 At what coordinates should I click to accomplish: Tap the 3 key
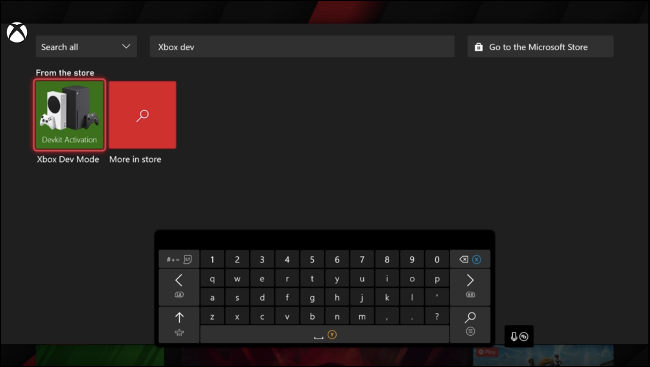[262, 259]
